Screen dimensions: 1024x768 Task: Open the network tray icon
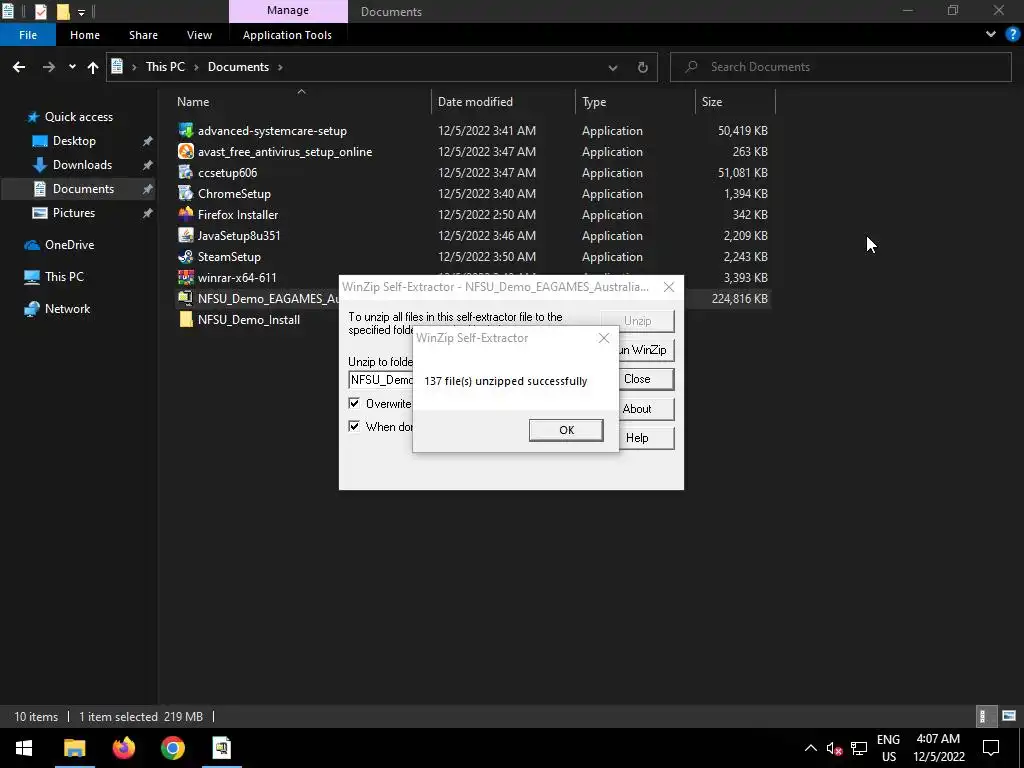(x=859, y=748)
